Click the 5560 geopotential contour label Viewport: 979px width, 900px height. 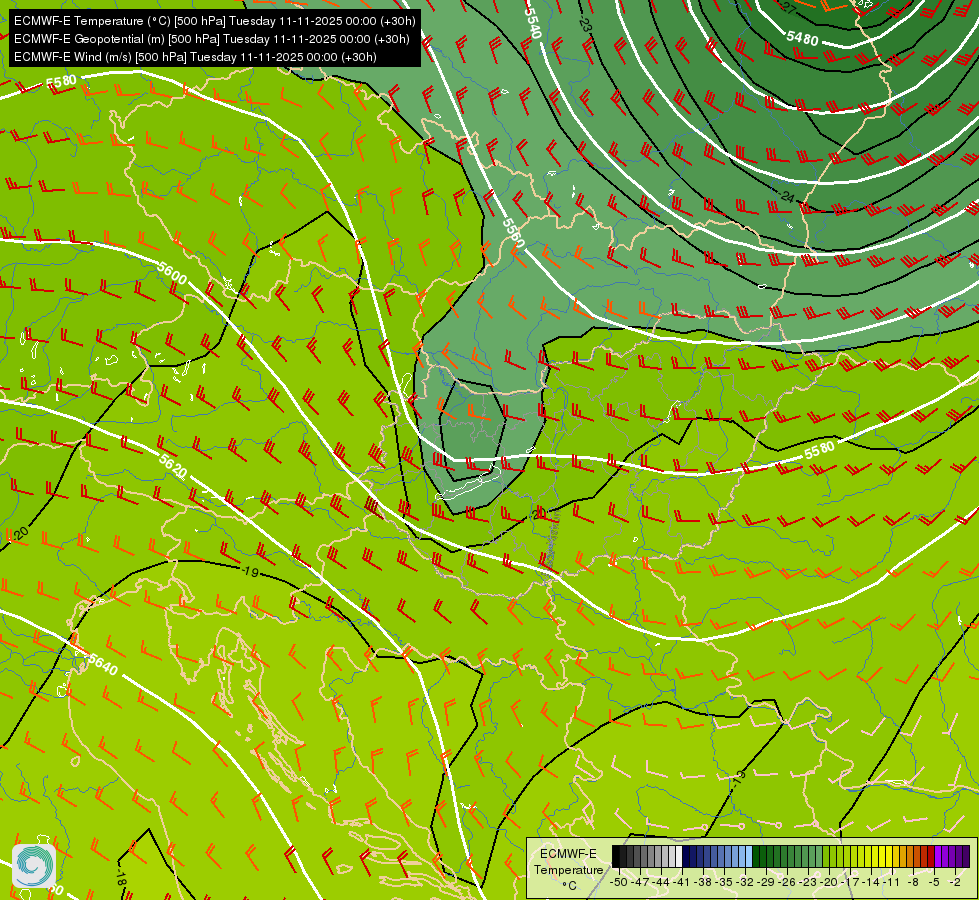[x=514, y=232]
